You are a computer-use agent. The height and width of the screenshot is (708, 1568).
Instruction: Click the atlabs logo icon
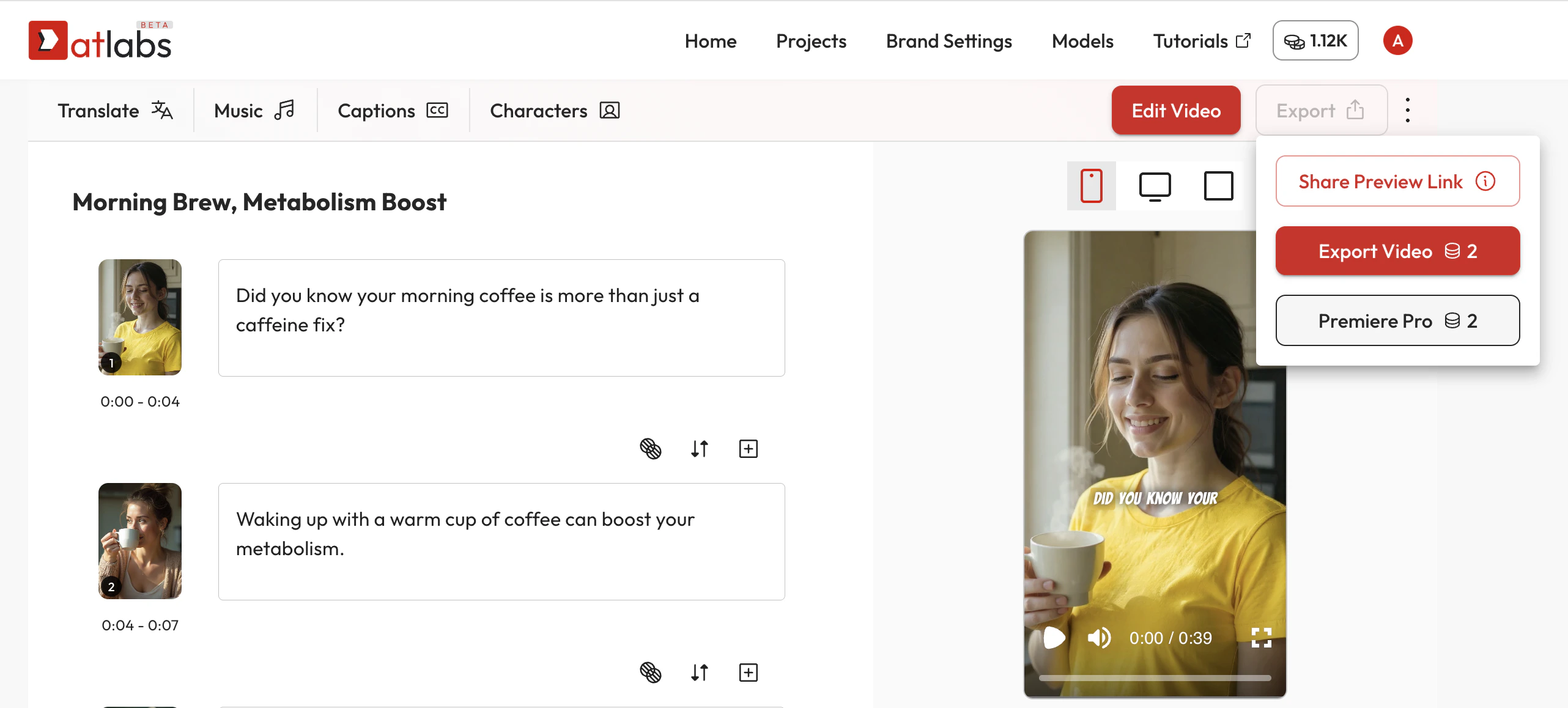pos(48,41)
